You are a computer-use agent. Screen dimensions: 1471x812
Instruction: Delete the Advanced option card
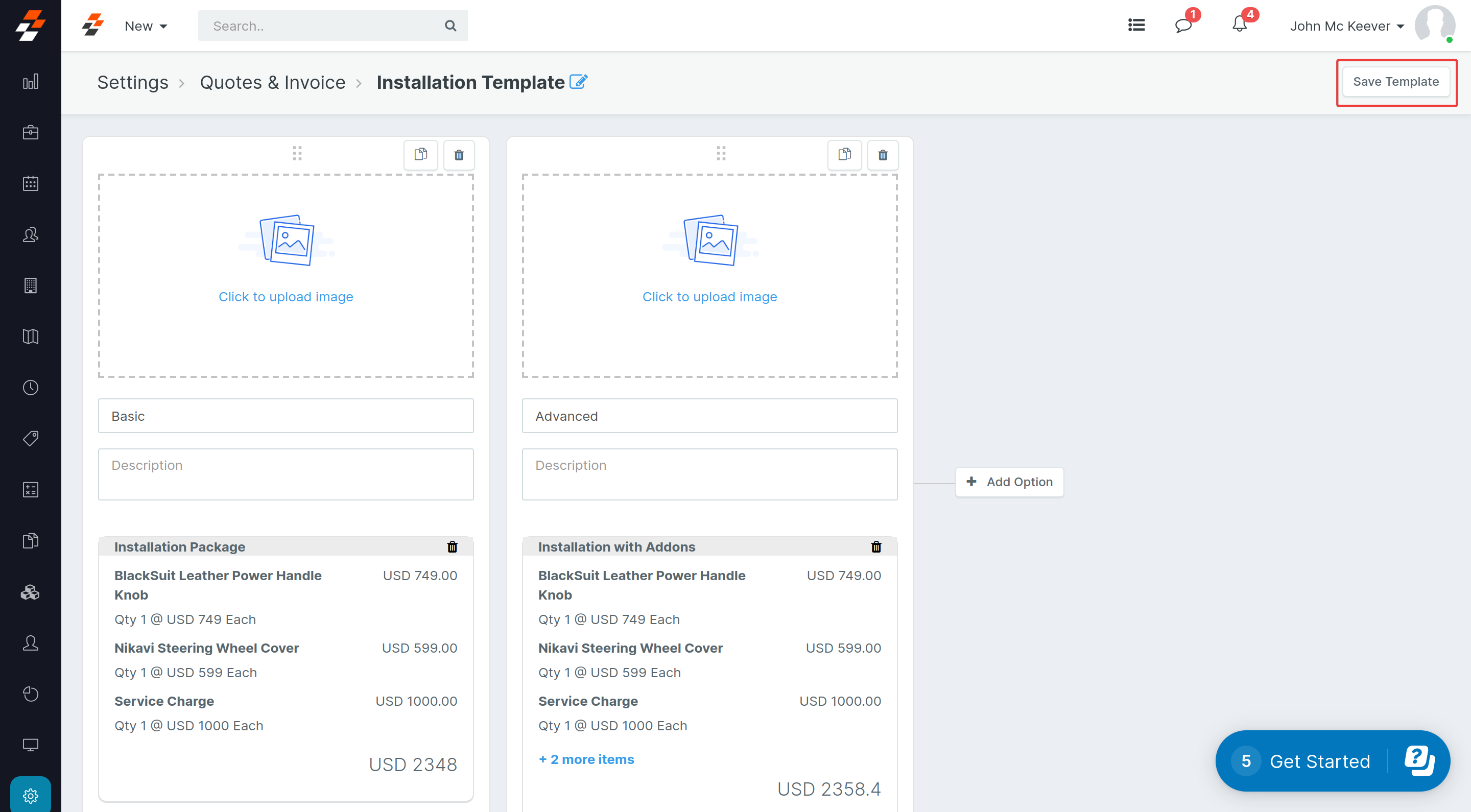[882, 155]
